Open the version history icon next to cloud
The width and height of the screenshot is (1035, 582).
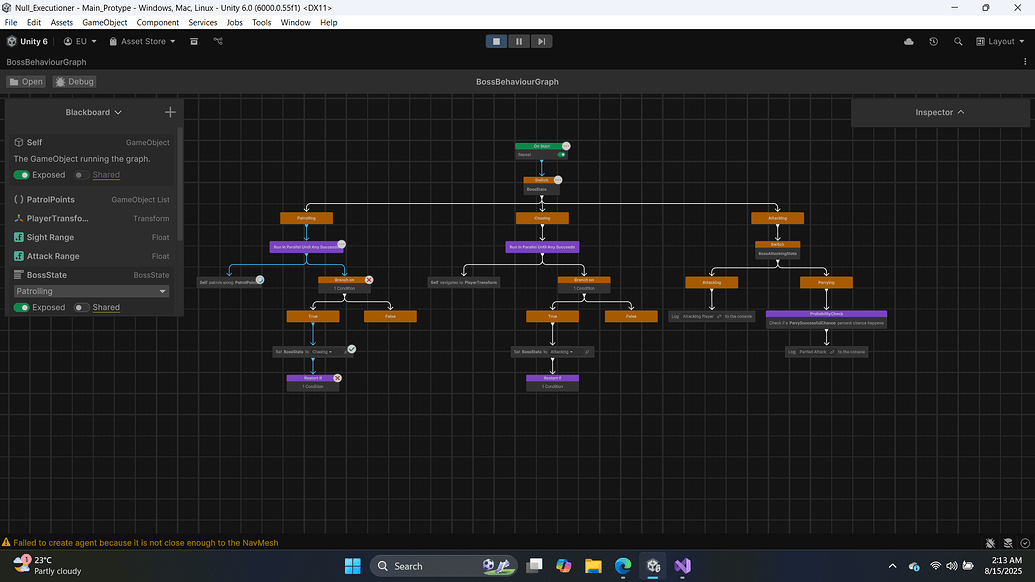933,41
